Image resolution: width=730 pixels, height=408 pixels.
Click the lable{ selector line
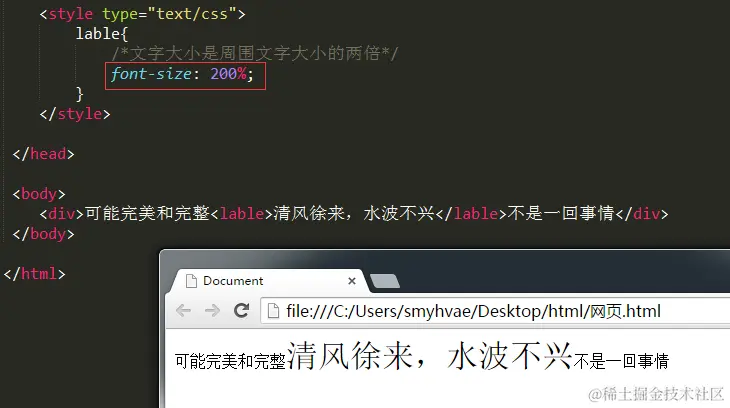coord(101,34)
